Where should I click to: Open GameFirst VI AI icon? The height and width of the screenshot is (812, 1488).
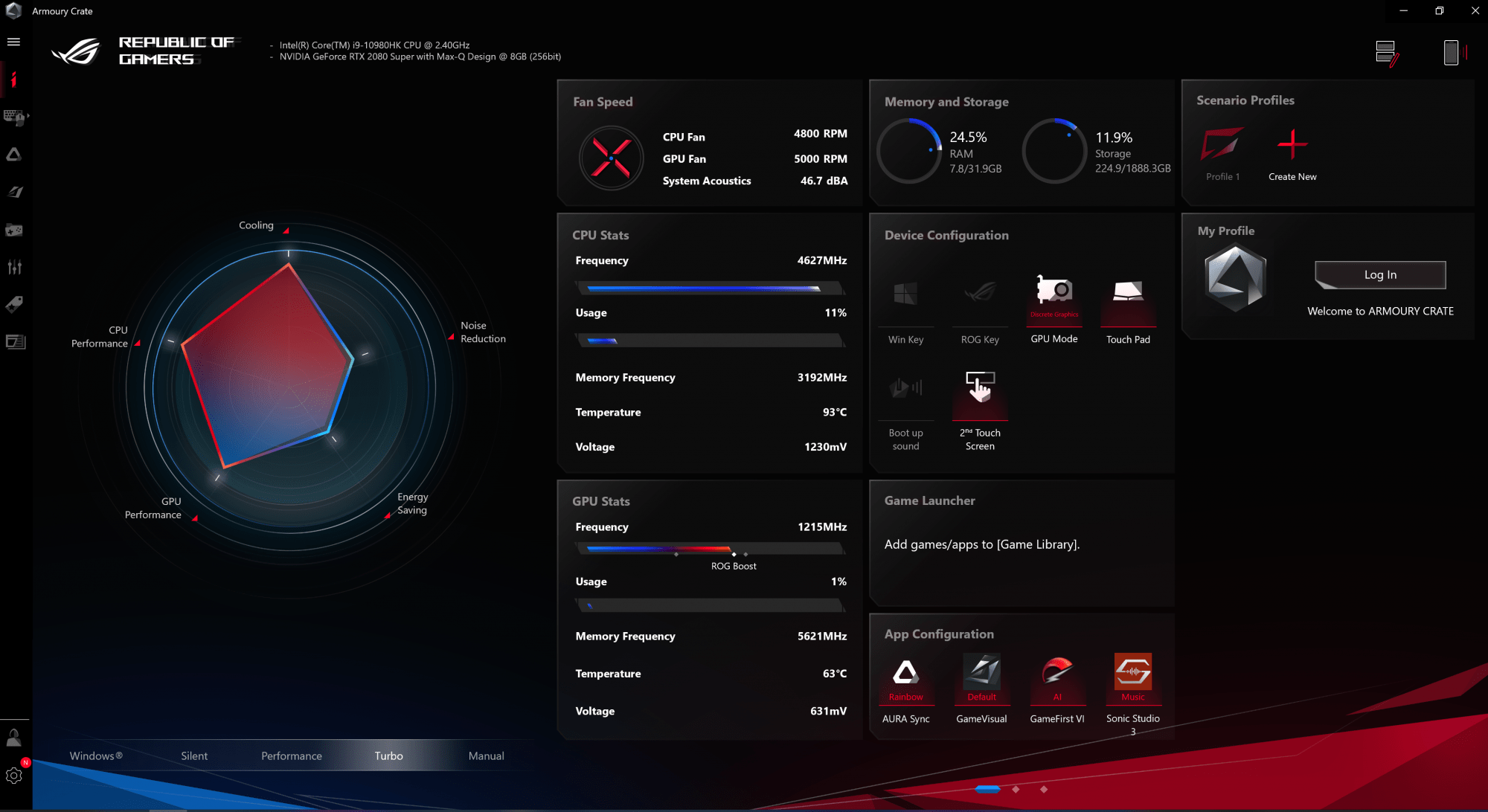point(1056,673)
